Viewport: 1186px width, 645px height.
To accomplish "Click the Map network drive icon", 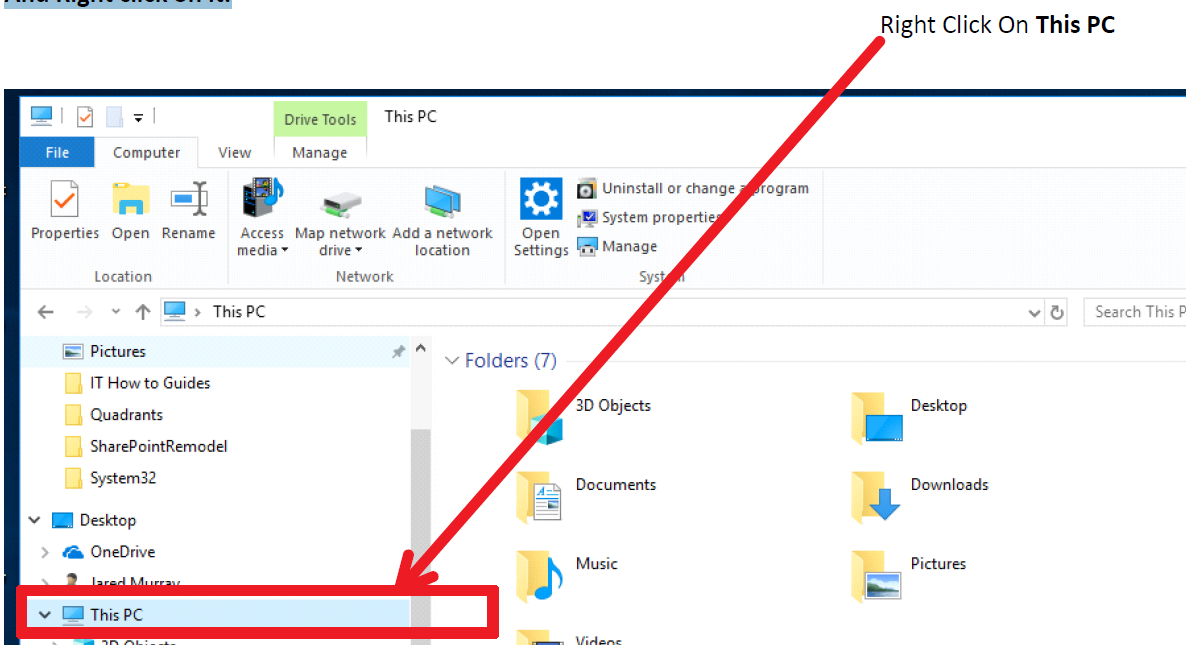I will click(340, 205).
